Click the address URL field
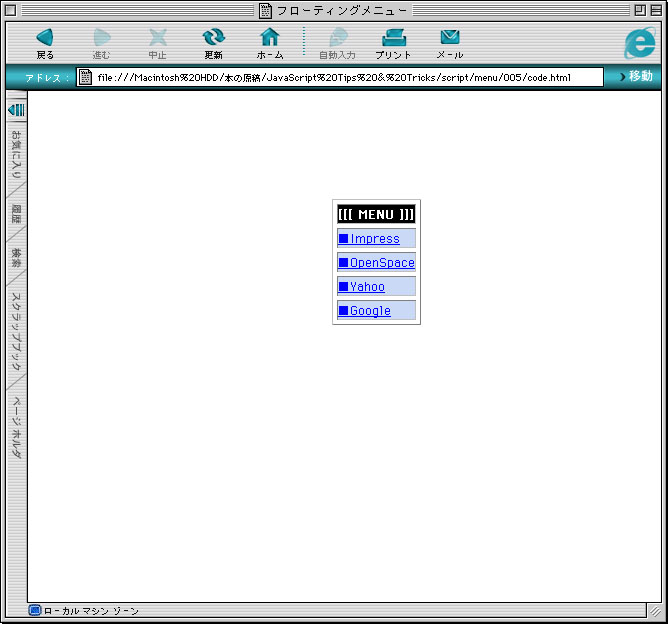 [340, 77]
